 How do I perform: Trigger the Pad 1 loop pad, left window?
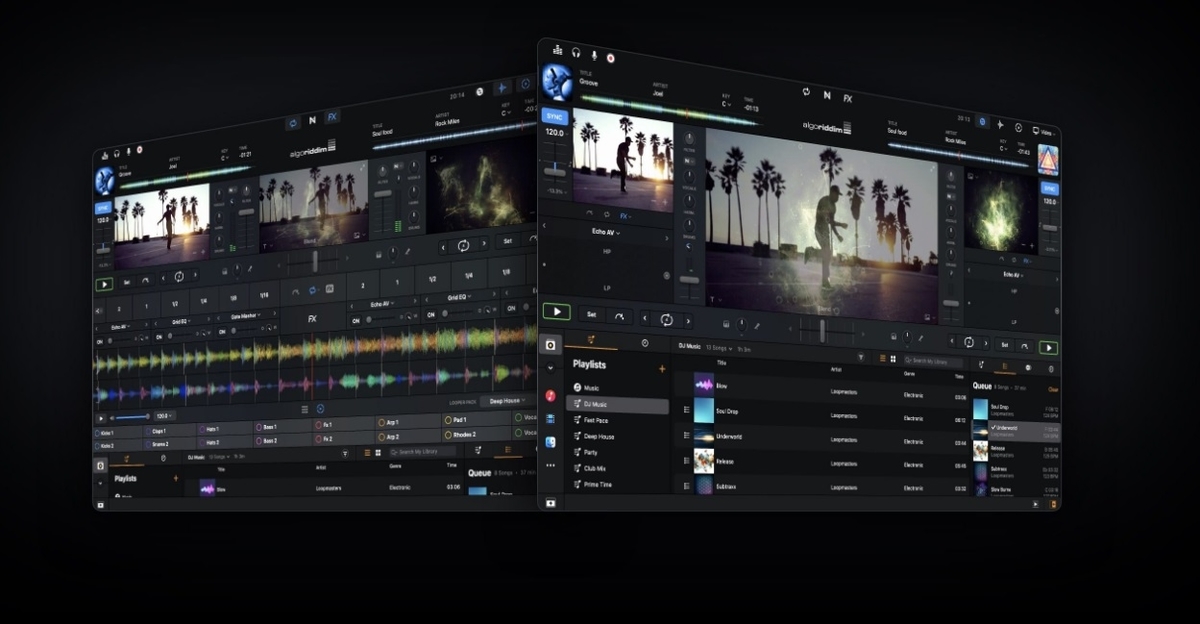point(475,421)
